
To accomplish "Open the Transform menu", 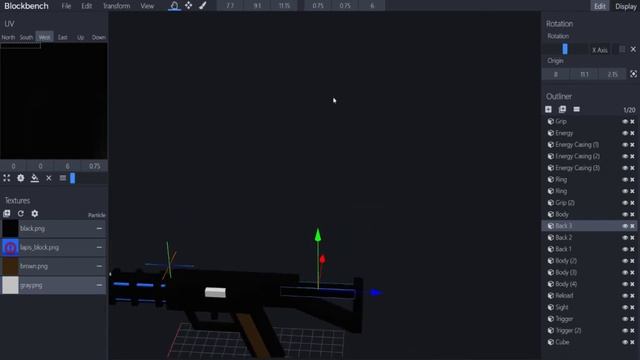I will 116,6.
